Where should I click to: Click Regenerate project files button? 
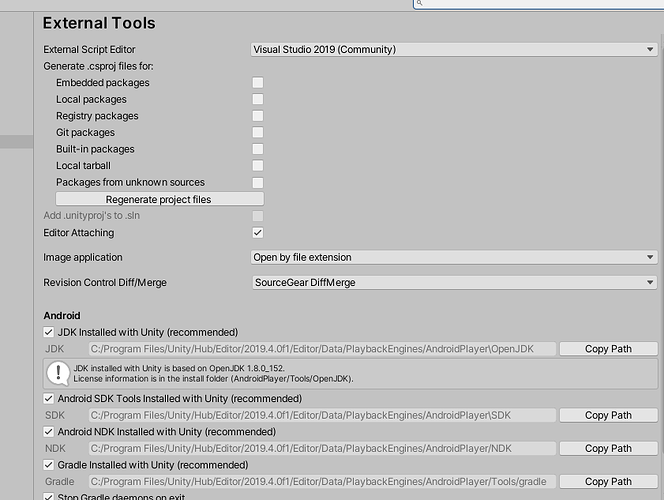[160, 199]
